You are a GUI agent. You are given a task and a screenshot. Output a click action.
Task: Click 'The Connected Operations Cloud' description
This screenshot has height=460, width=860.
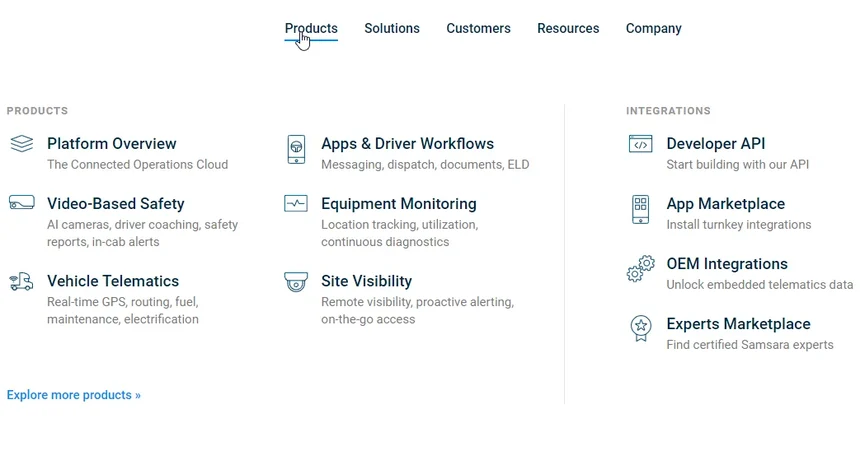pyautogui.click(x=138, y=164)
